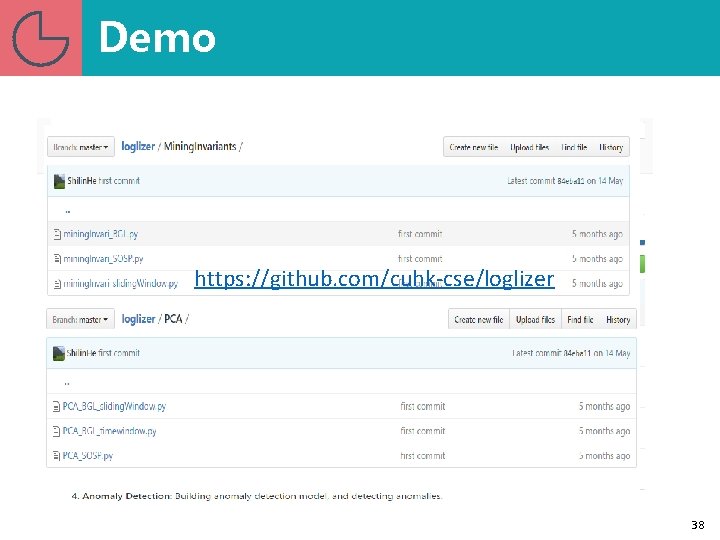Open miningInvari_BGL.py file
720x540 pixels.
(100, 234)
